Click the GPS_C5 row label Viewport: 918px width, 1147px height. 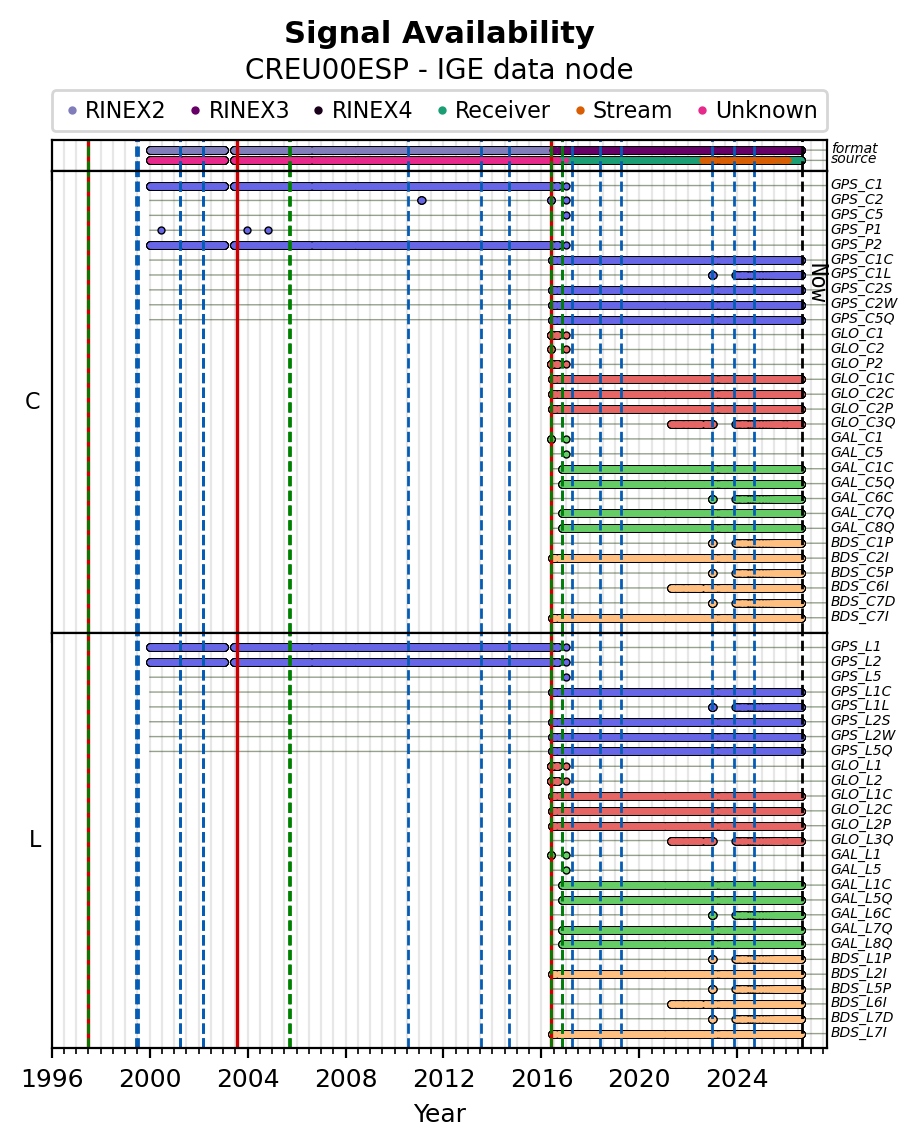(x=857, y=214)
